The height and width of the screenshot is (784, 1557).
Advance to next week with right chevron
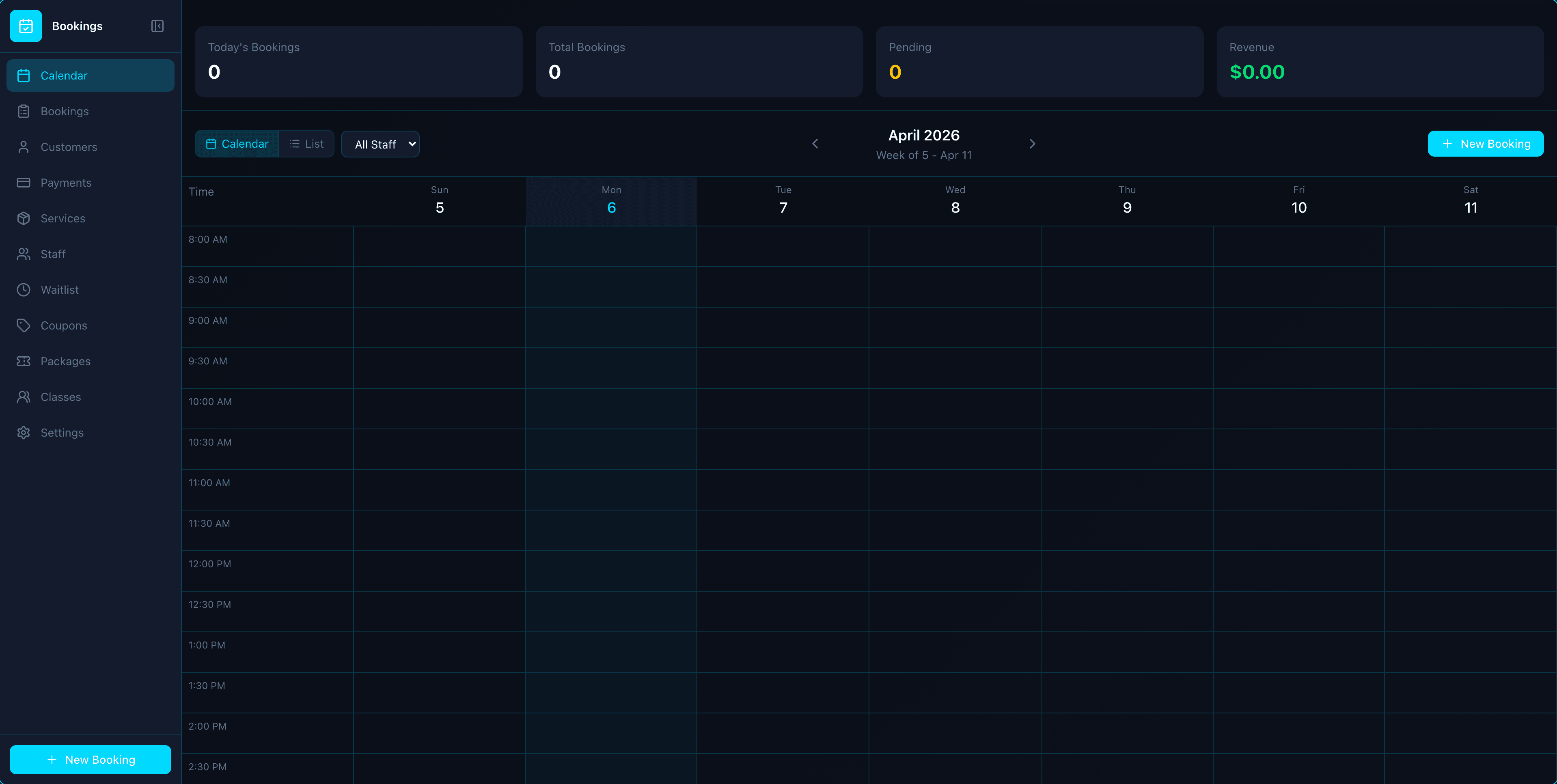click(1032, 143)
